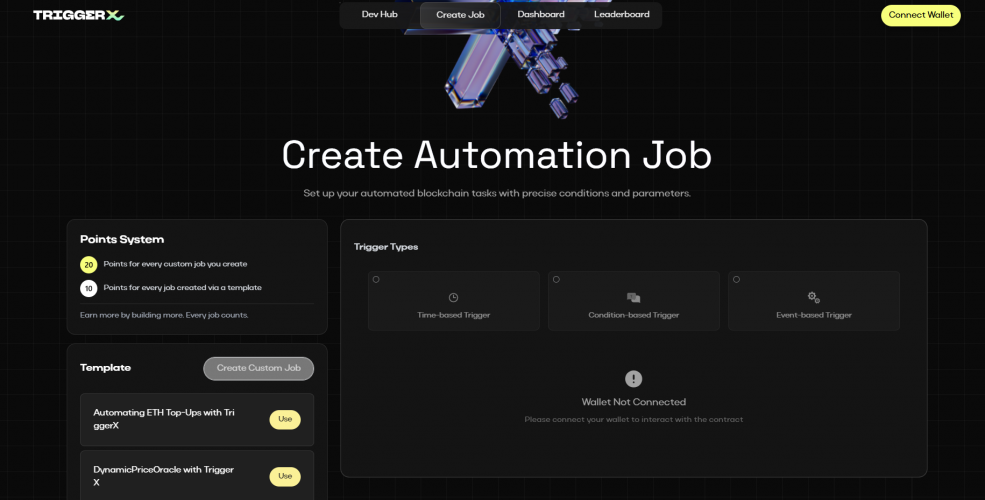Open the Dev Hub tab
Screen dimensions: 985x500
click(x=379, y=14)
